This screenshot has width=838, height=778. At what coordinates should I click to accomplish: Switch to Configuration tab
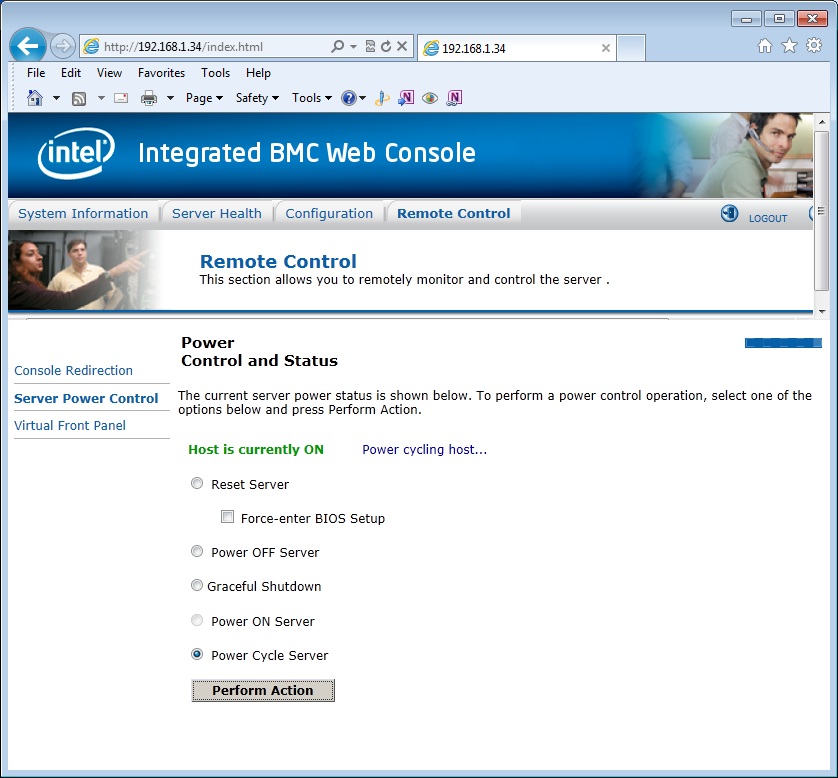tap(329, 214)
